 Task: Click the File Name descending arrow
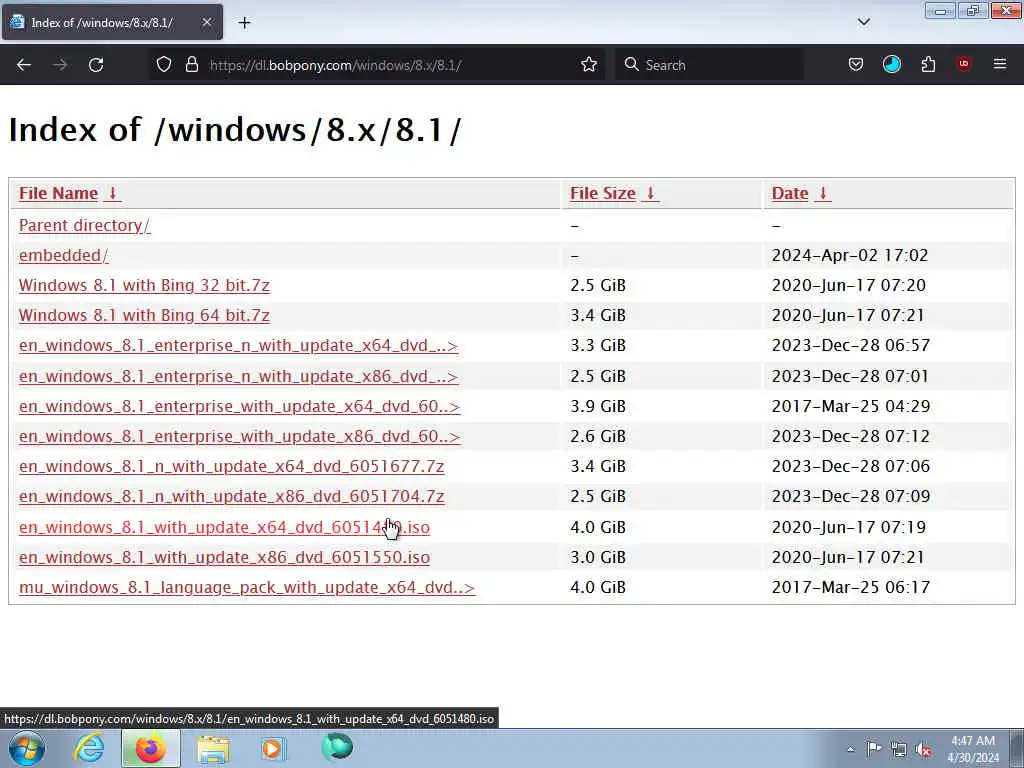point(112,193)
